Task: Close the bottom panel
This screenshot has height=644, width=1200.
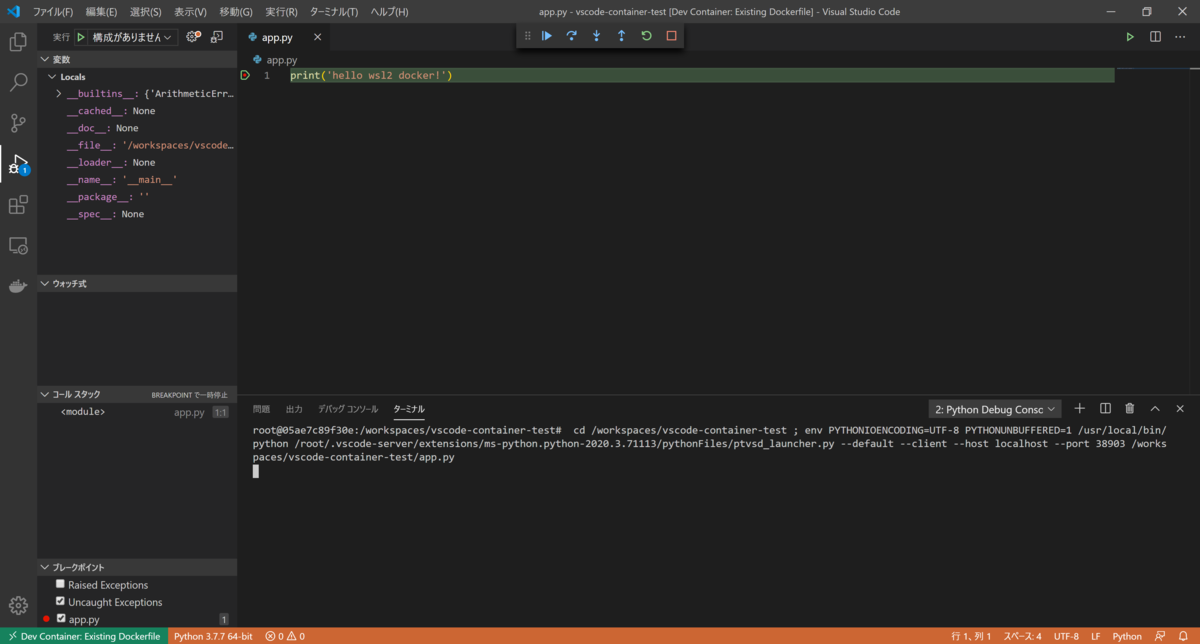Action: pos(1180,409)
